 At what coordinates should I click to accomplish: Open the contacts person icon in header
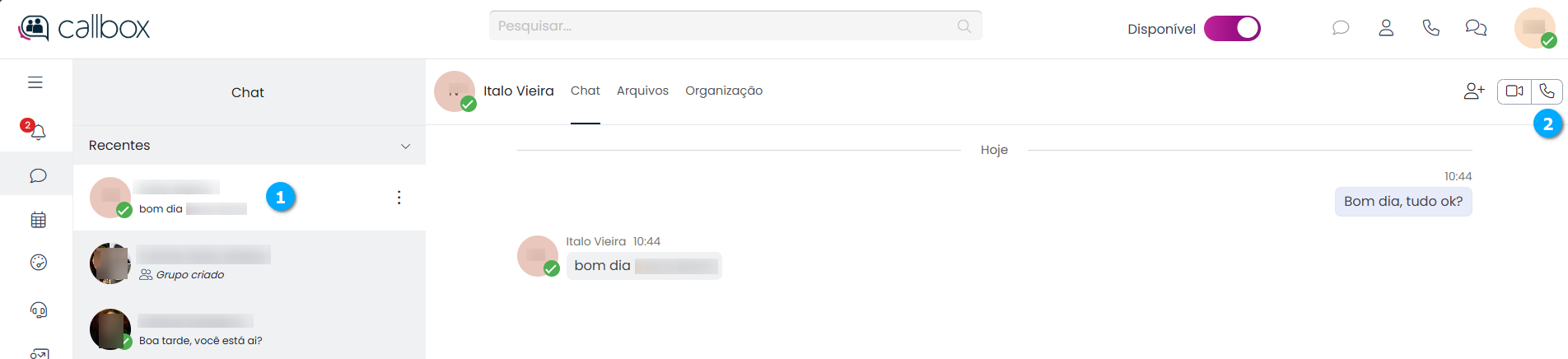1386,28
